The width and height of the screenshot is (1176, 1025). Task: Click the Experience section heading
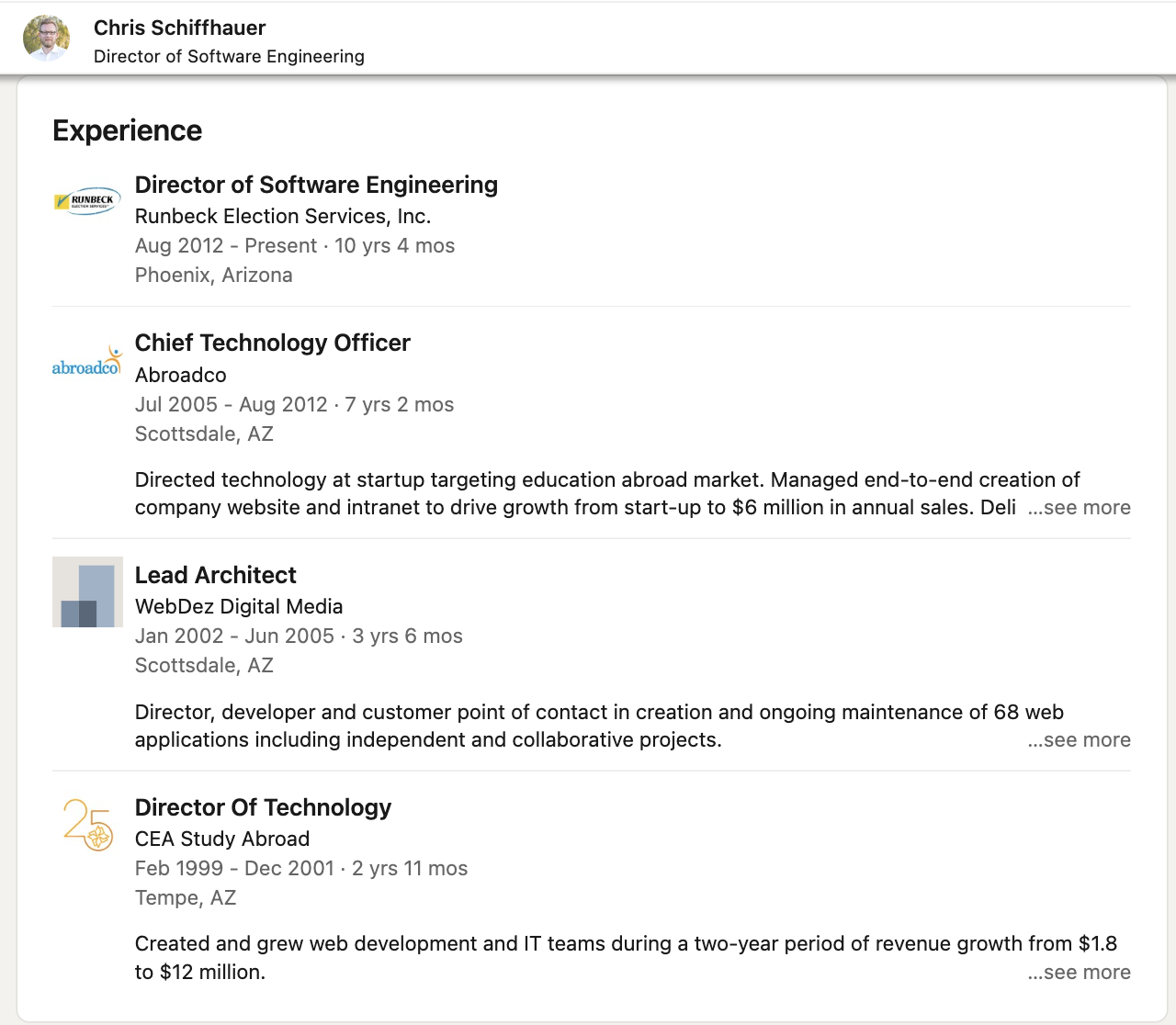(x=128, y=130)
